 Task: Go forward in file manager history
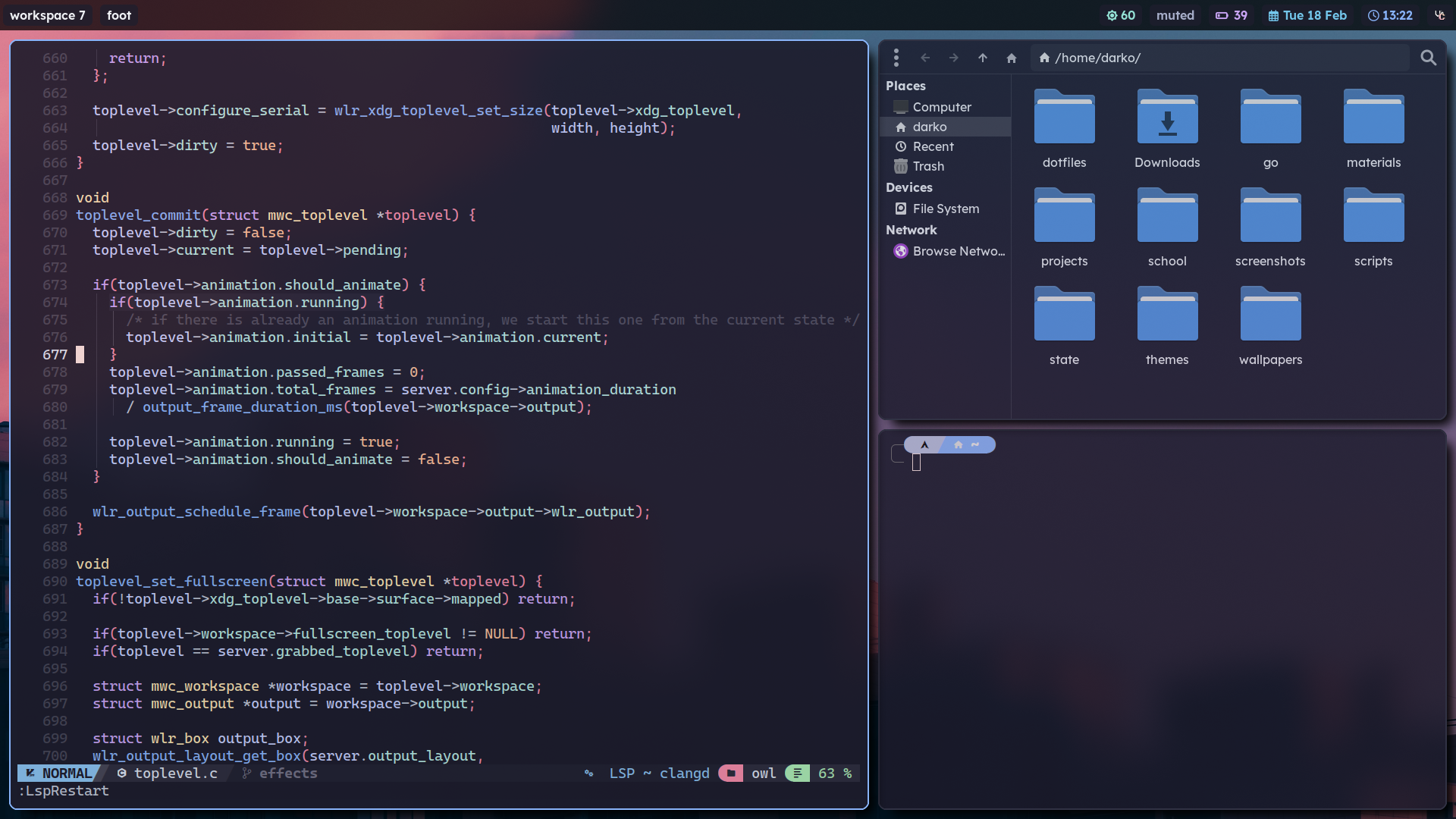click(x=954, y=58)
